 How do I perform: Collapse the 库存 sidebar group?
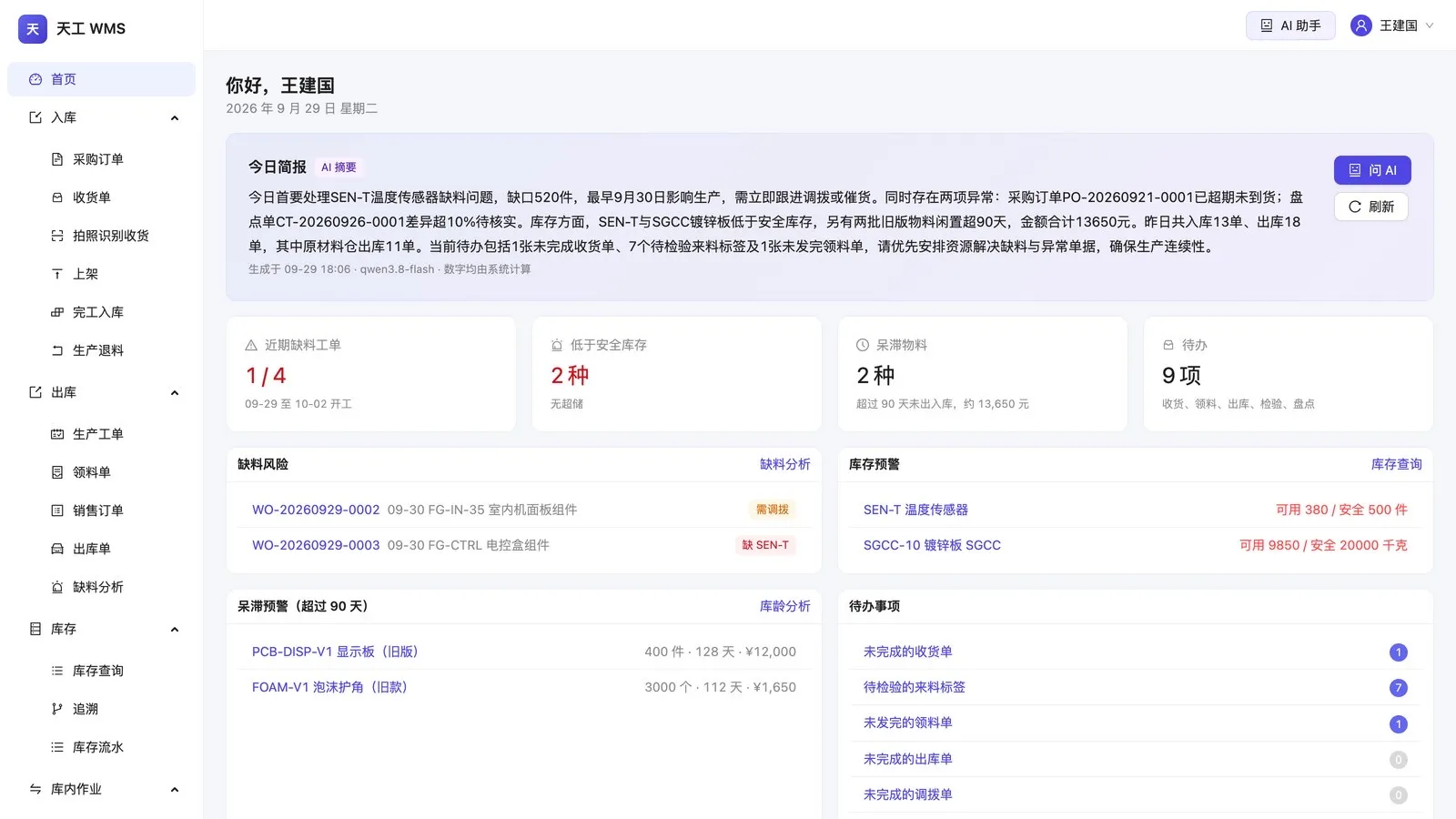coord(175,630)
